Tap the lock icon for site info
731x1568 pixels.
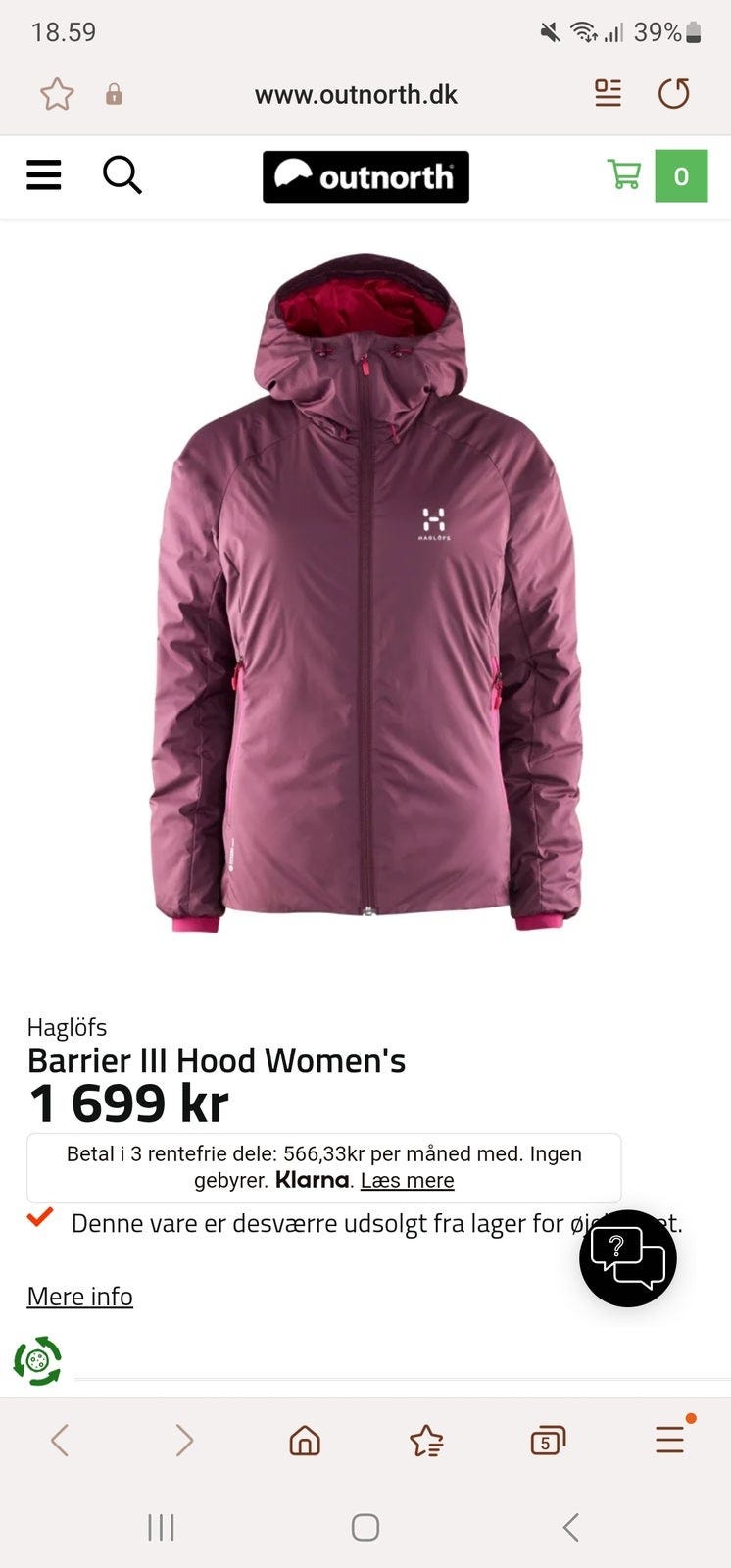click(114, 94)
